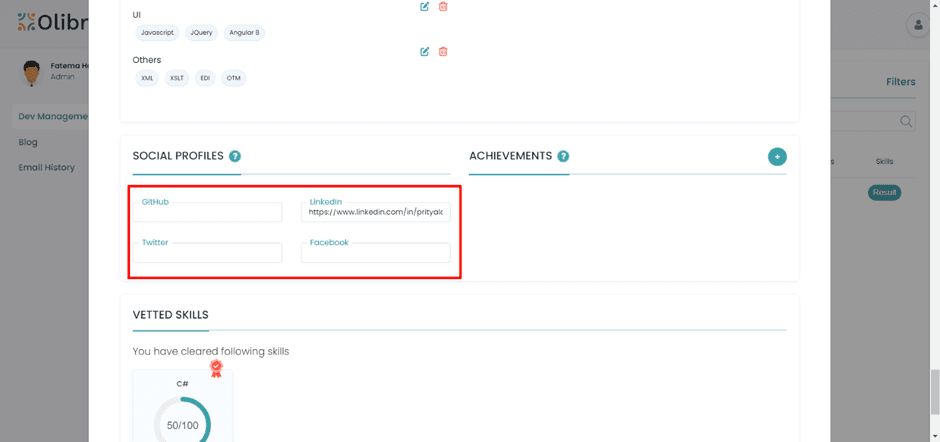
Task: Delete the UI skills group
Action: tap(443, 7)
